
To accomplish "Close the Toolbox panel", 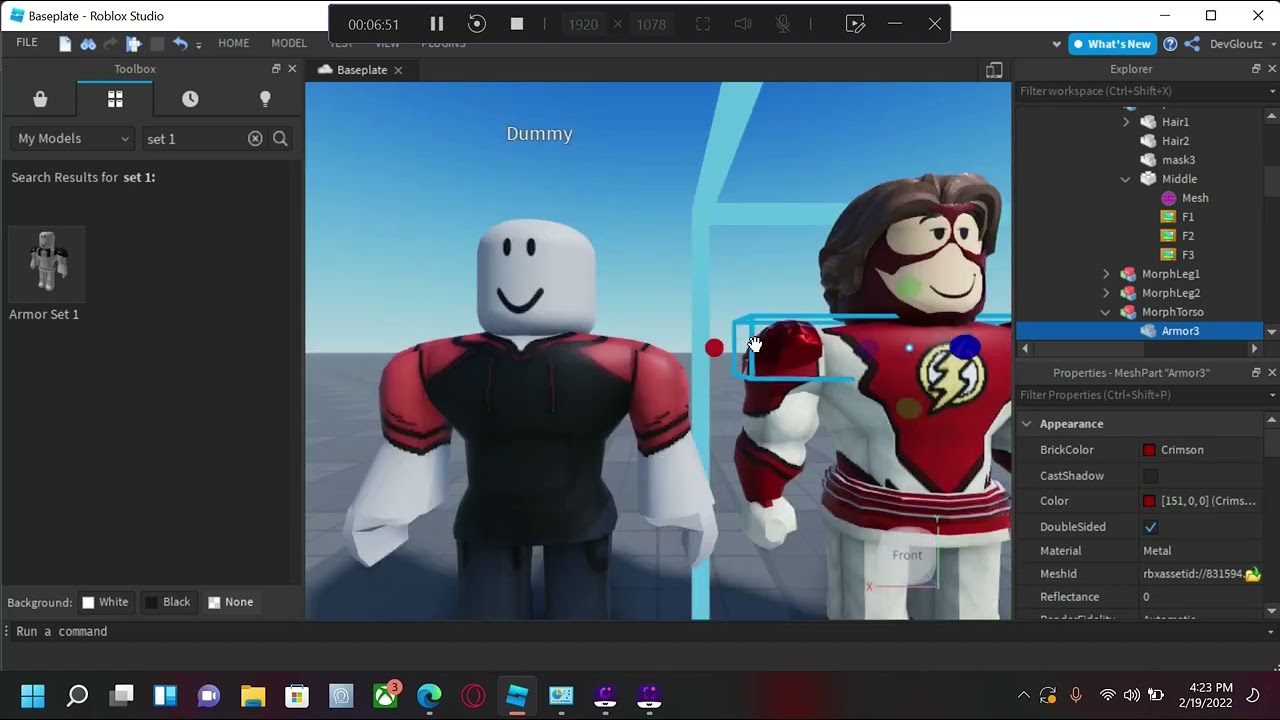I will click(x=292, y=69).
